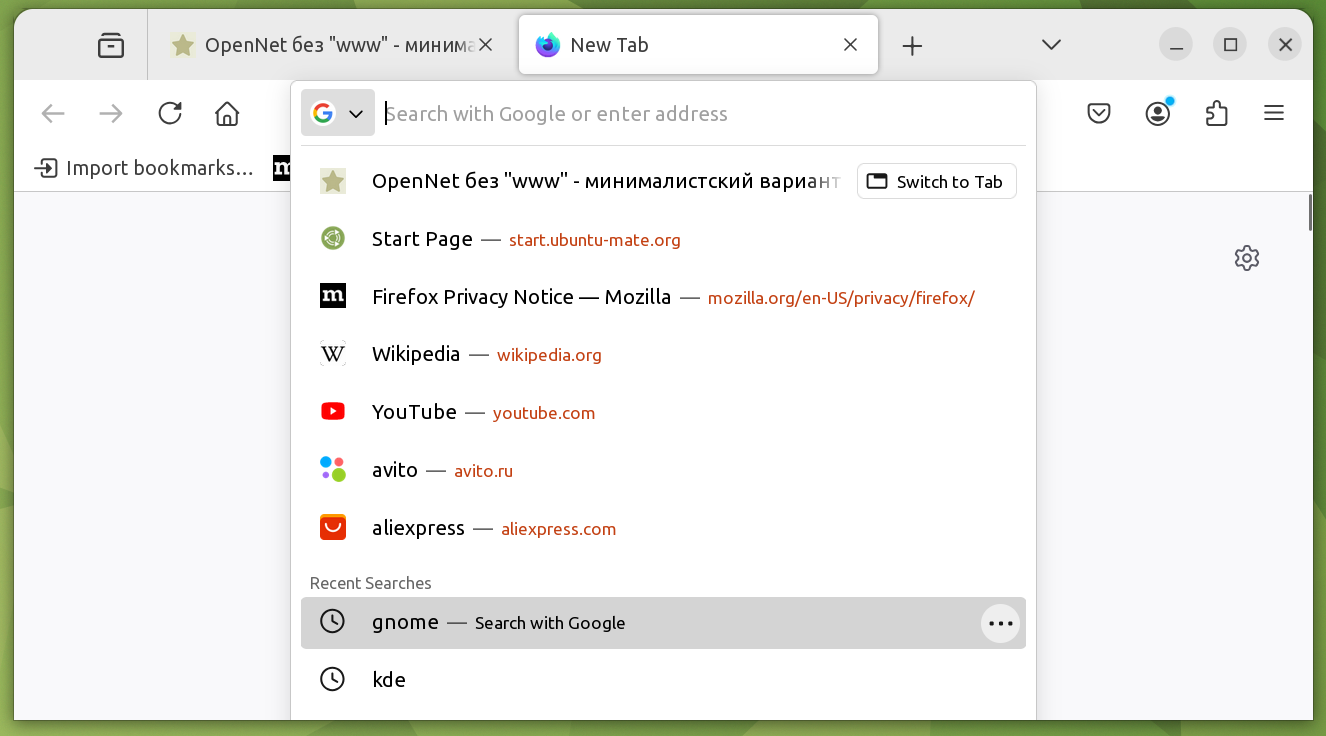Select the gnome recent search
This screenshot has height=736, width=1326.
coord(663,623)
